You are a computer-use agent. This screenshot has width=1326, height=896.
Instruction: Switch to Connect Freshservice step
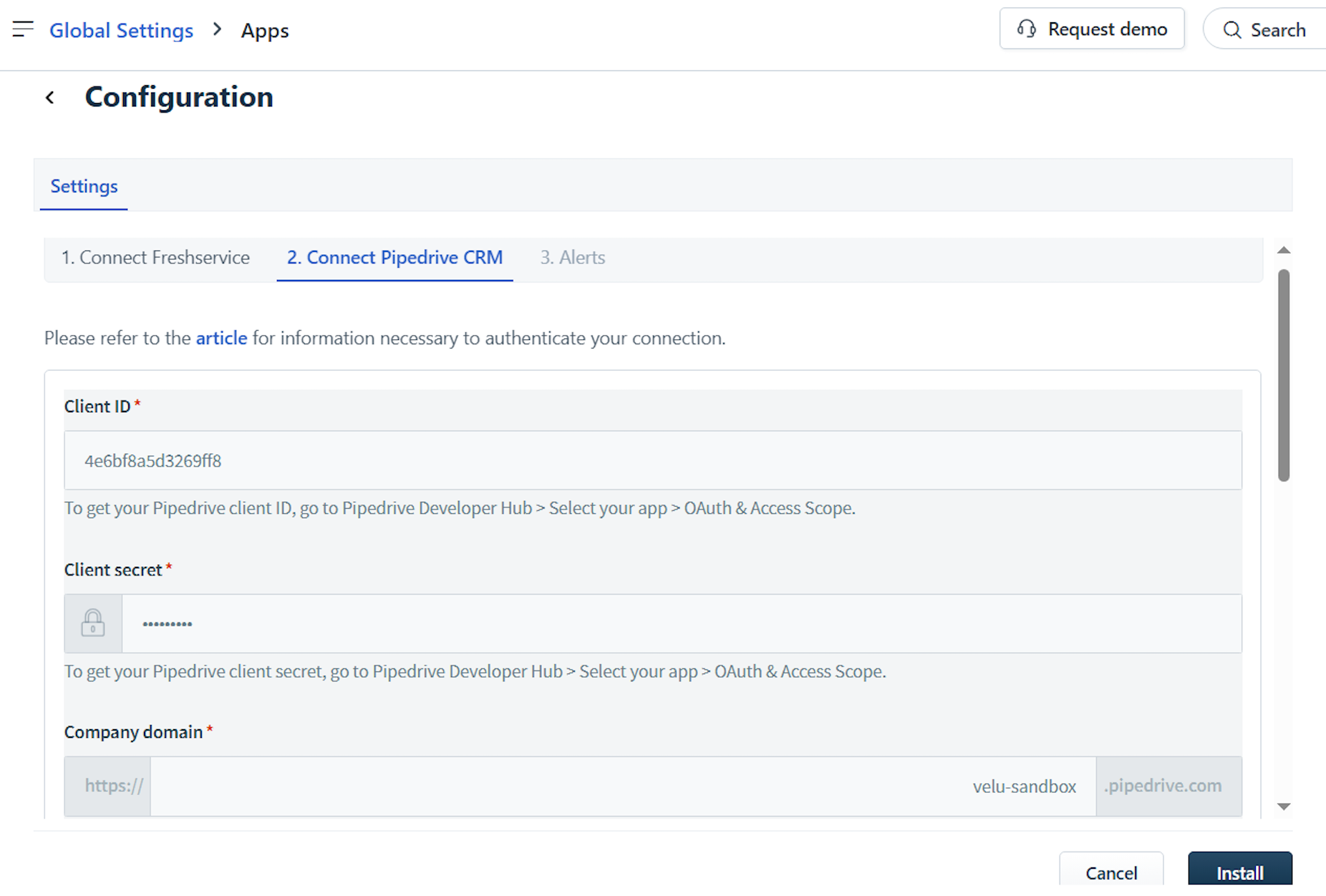(x=155, y=258)
